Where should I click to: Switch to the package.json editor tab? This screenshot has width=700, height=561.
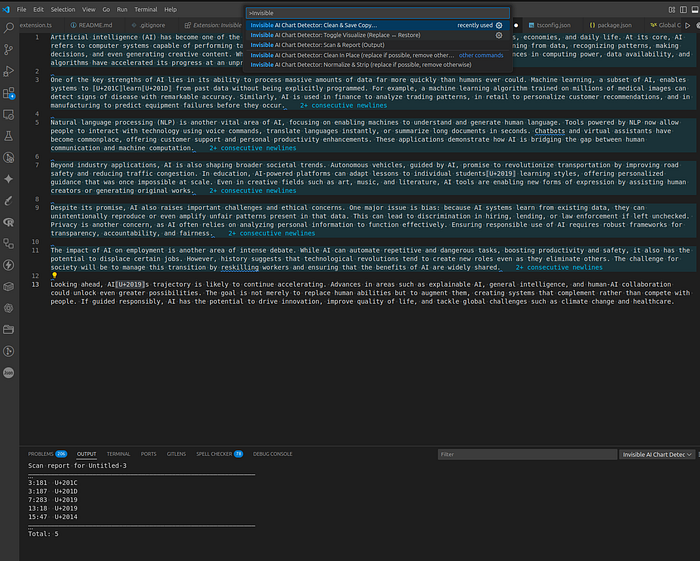click(610, 25)
